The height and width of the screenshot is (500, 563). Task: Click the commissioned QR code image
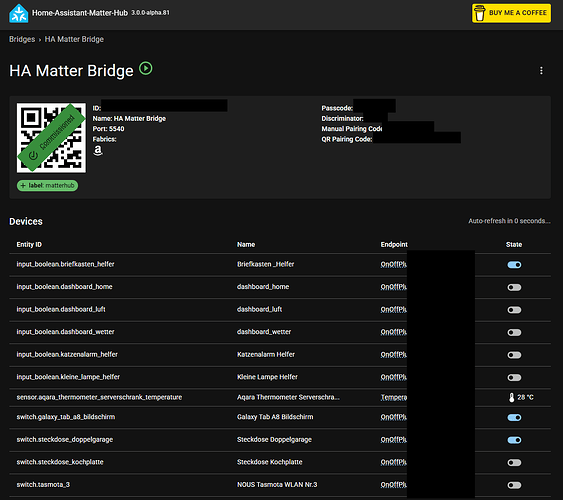tap(51, 138)
